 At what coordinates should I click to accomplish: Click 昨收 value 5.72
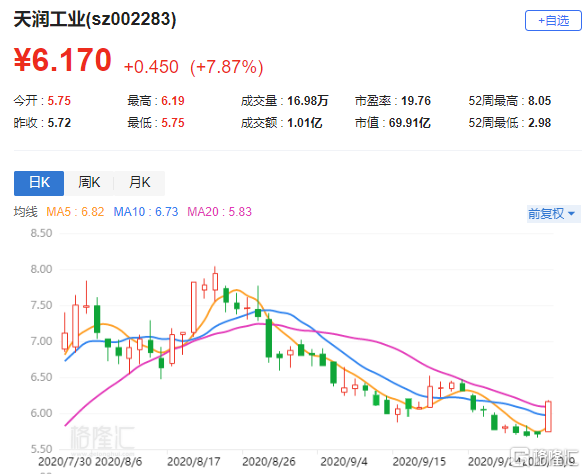(x=59, y=123)
